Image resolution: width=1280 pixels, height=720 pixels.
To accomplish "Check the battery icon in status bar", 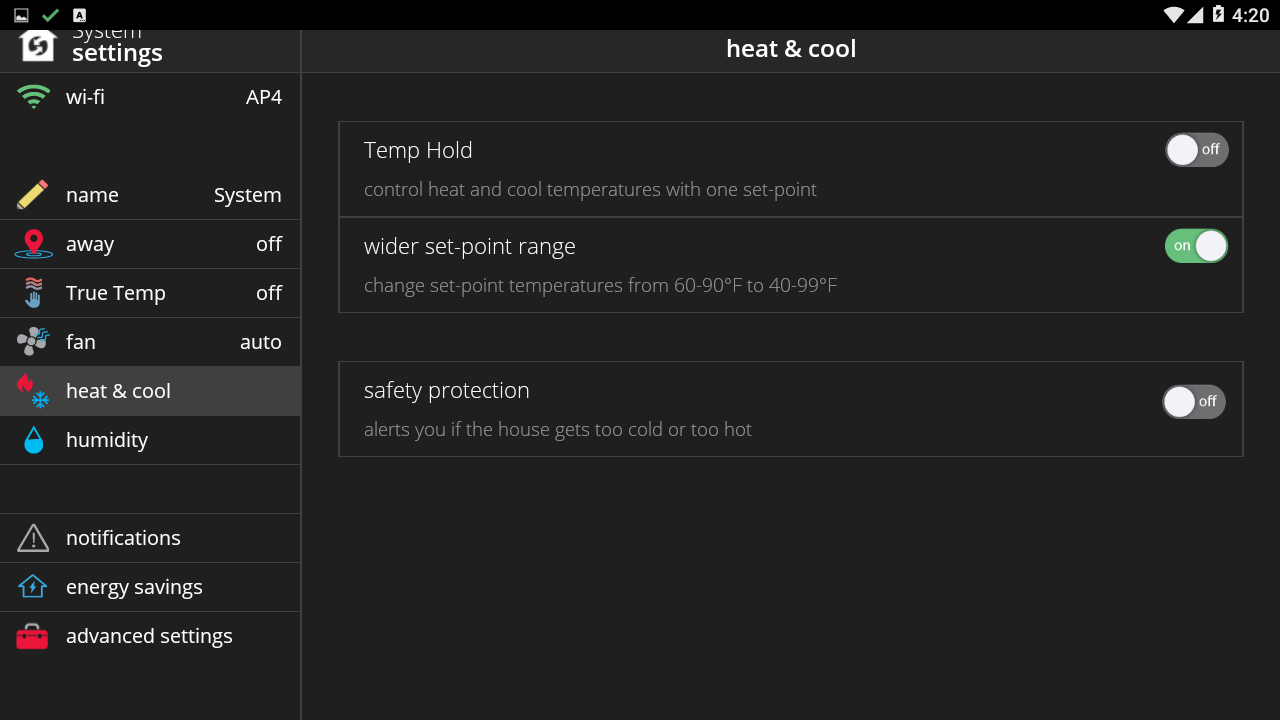I will (1218, 14).
